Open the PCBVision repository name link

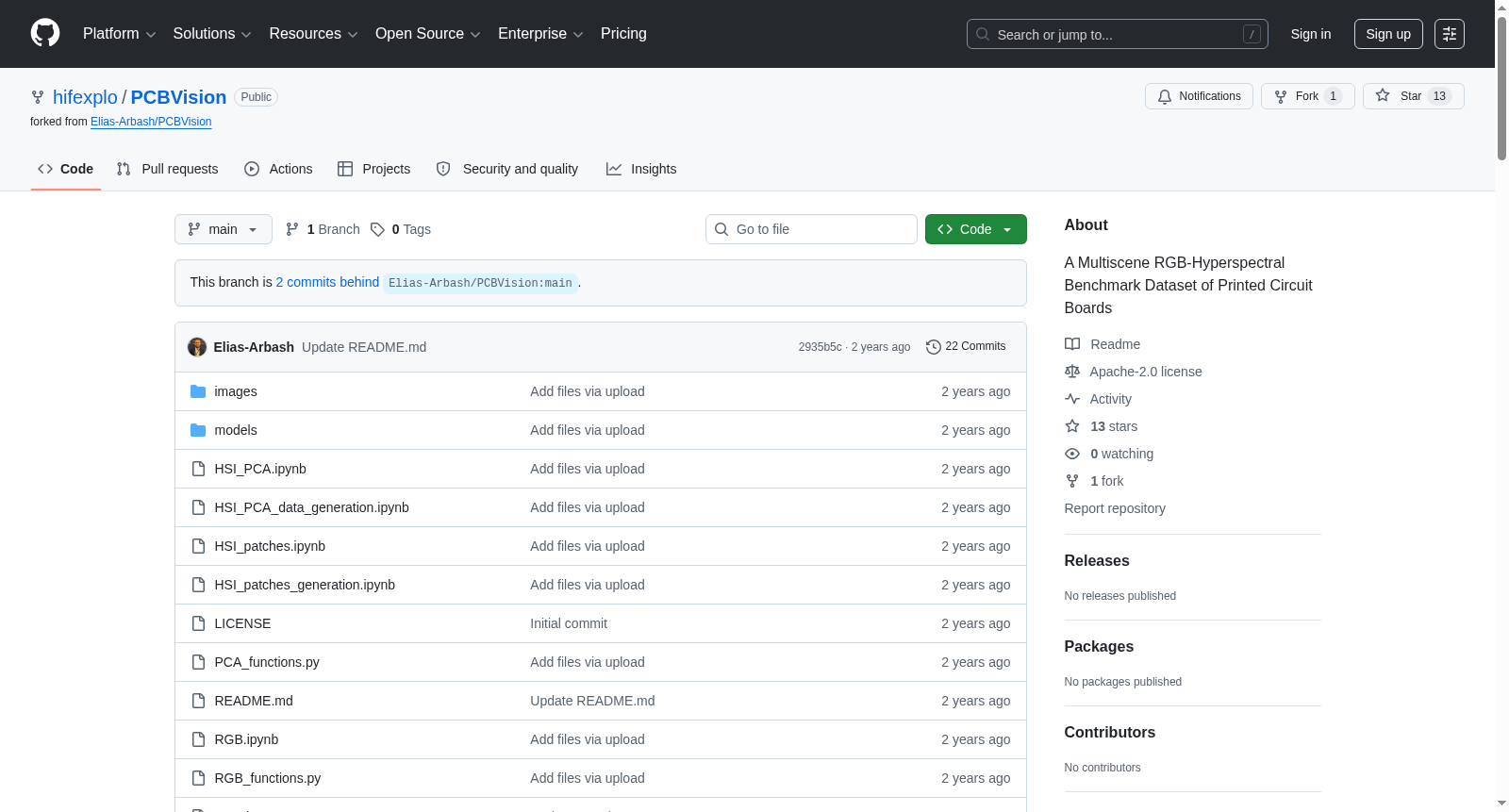pyautogui.click(x=178, y=97)
